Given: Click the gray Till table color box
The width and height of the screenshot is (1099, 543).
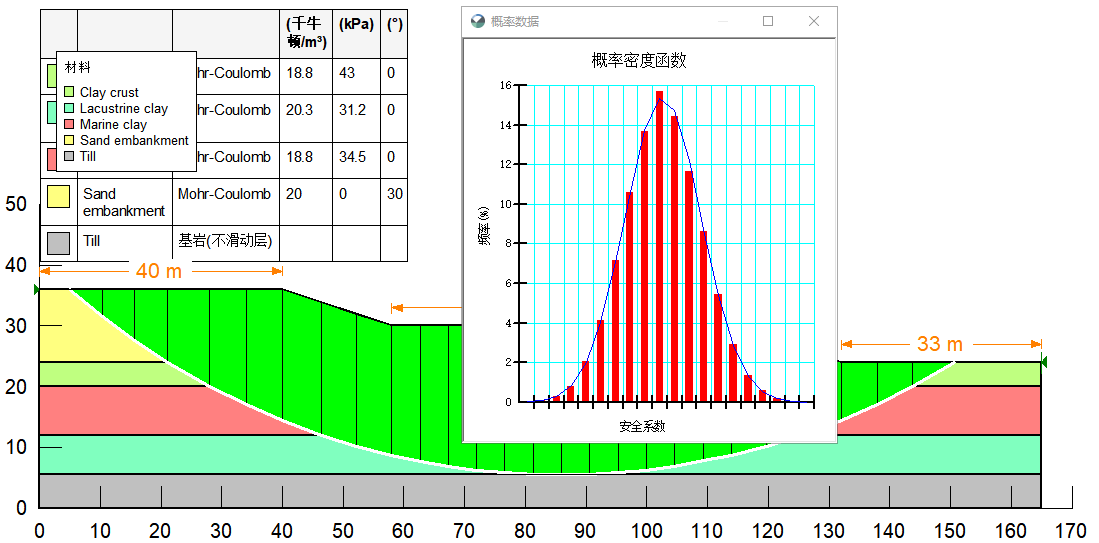Looking at the screenshot, I should [58, 242].
